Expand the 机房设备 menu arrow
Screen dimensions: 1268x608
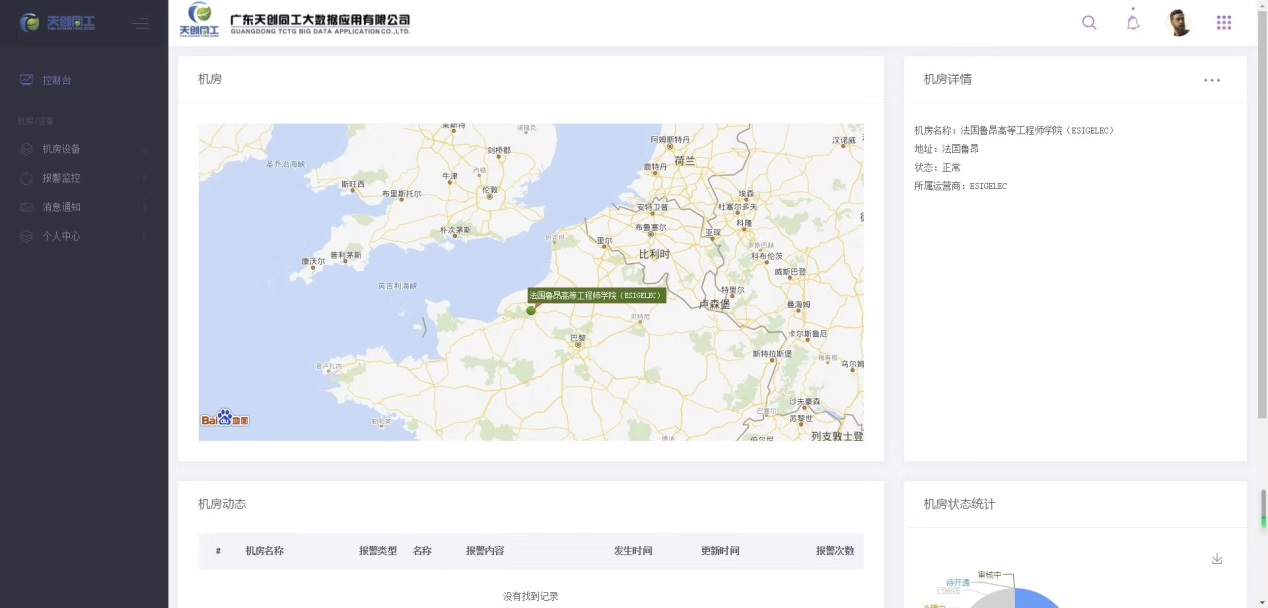click(146, 149)
